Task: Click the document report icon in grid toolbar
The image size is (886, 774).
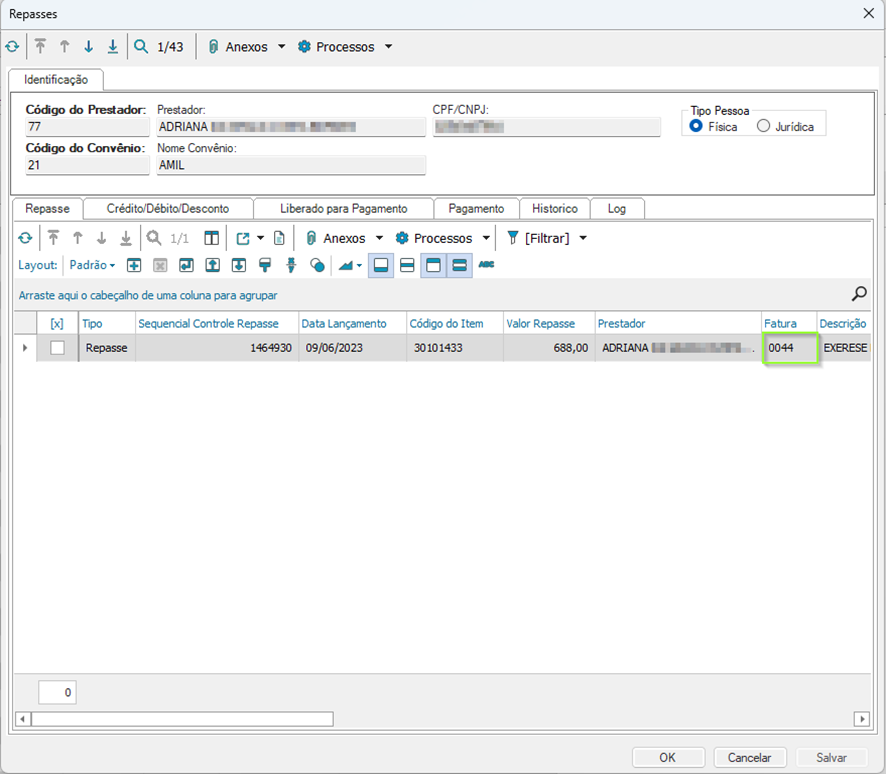Action: pyautogui.click(x=279, y=238)
